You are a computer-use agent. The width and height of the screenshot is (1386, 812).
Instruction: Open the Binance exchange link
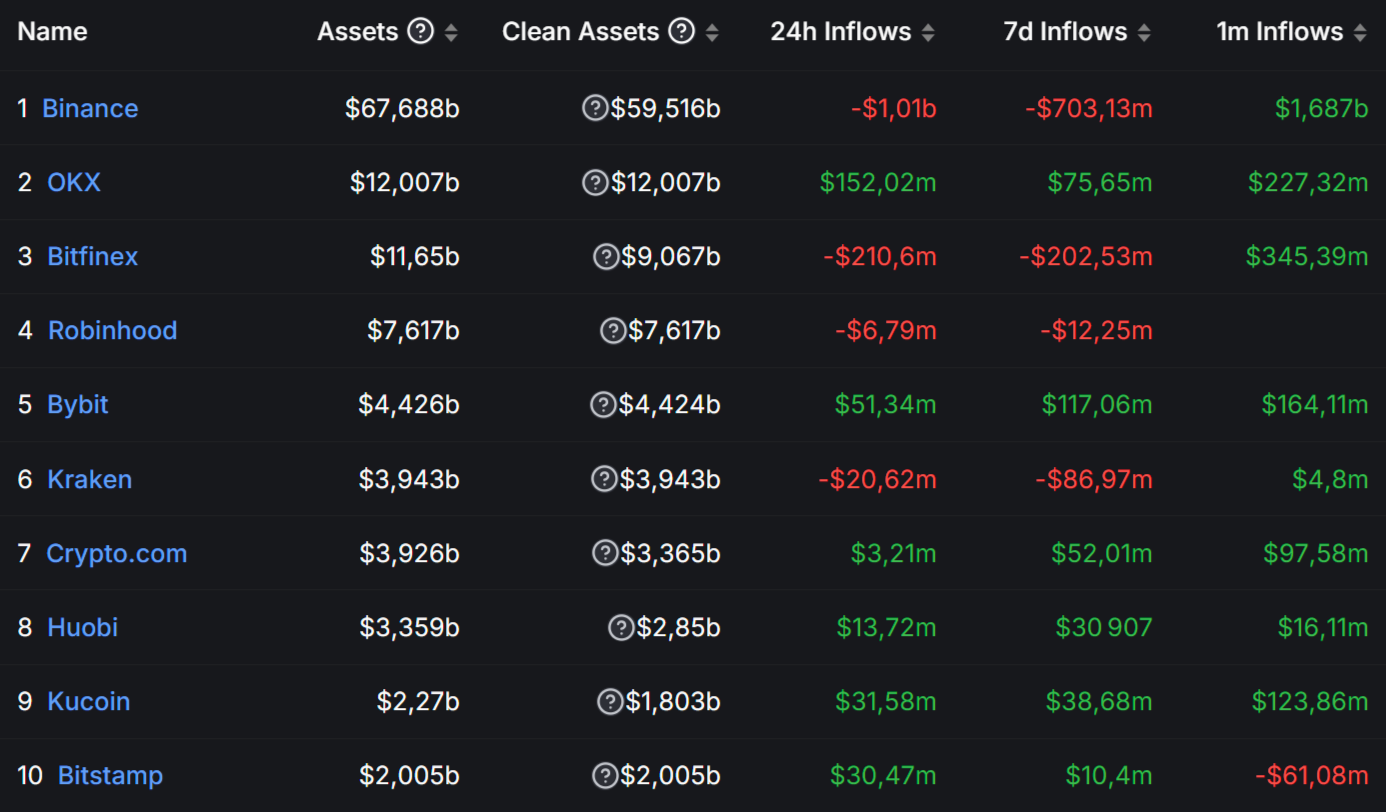(x=90, y=108)
